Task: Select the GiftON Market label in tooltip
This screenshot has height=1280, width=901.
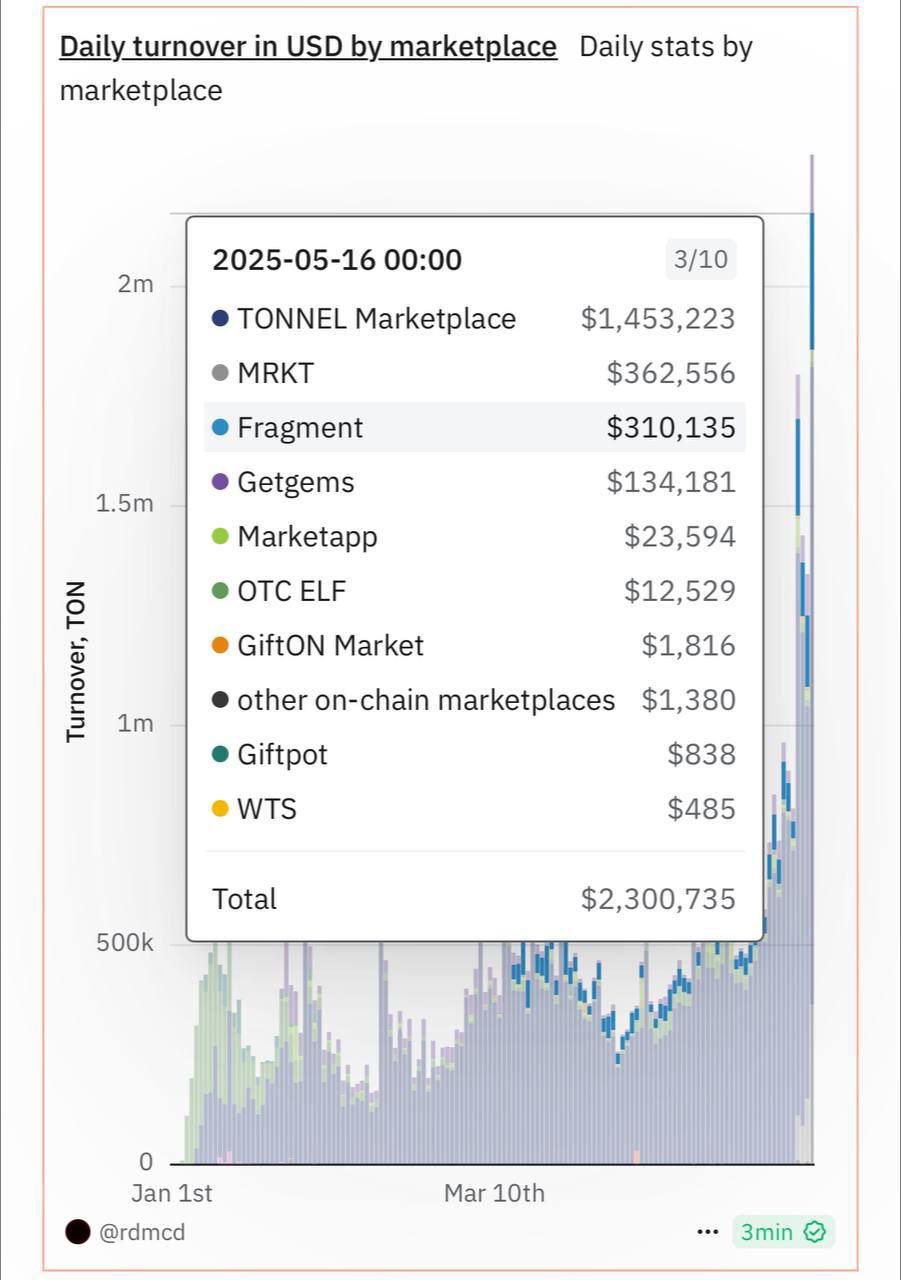Action: (x=331, y=646)
